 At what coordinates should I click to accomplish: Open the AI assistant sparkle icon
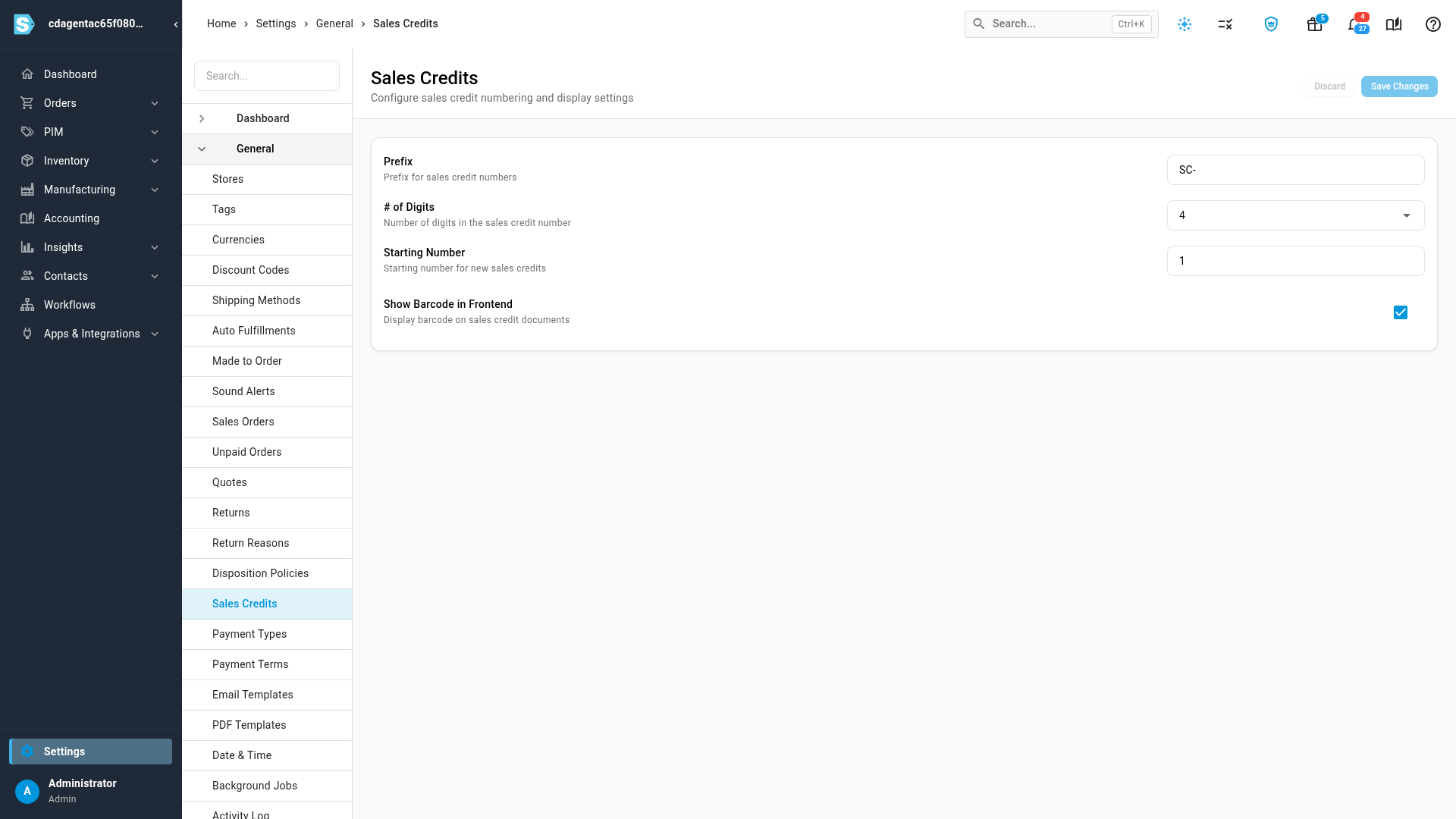point(1185,24)
